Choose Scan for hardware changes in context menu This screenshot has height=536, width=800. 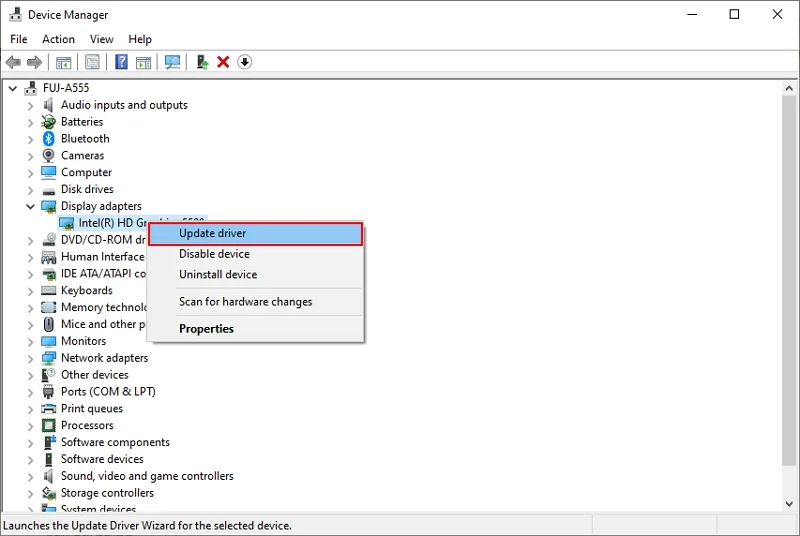[x=256, y=302]
